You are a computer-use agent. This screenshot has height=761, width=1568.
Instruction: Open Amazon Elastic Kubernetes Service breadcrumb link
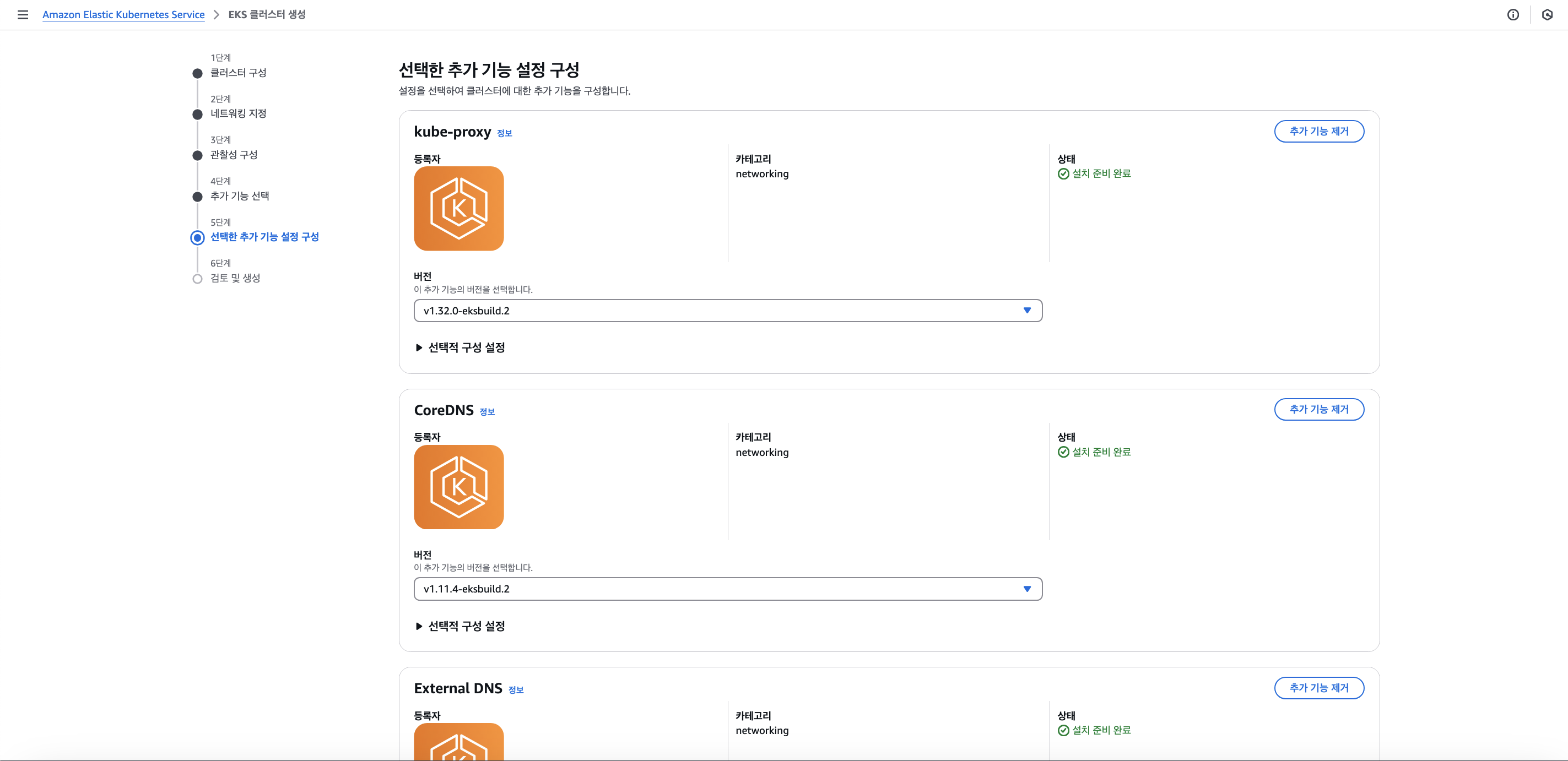click(123, 15)
